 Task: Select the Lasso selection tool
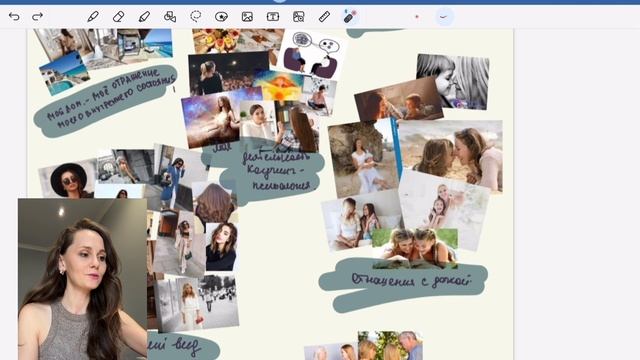tap(196, 17)
